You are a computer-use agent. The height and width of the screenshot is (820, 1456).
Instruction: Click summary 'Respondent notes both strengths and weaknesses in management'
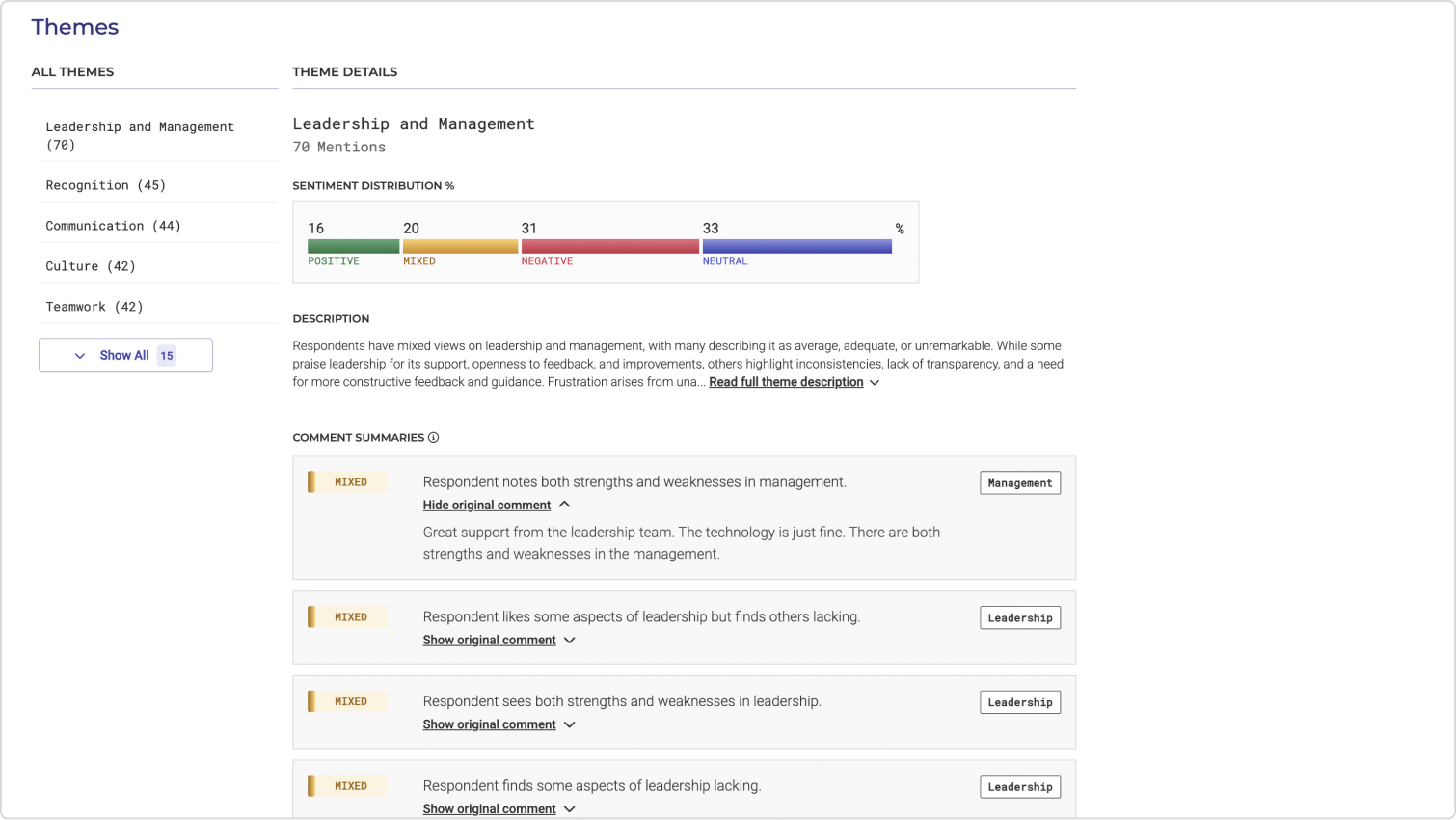tap(634, 482)
